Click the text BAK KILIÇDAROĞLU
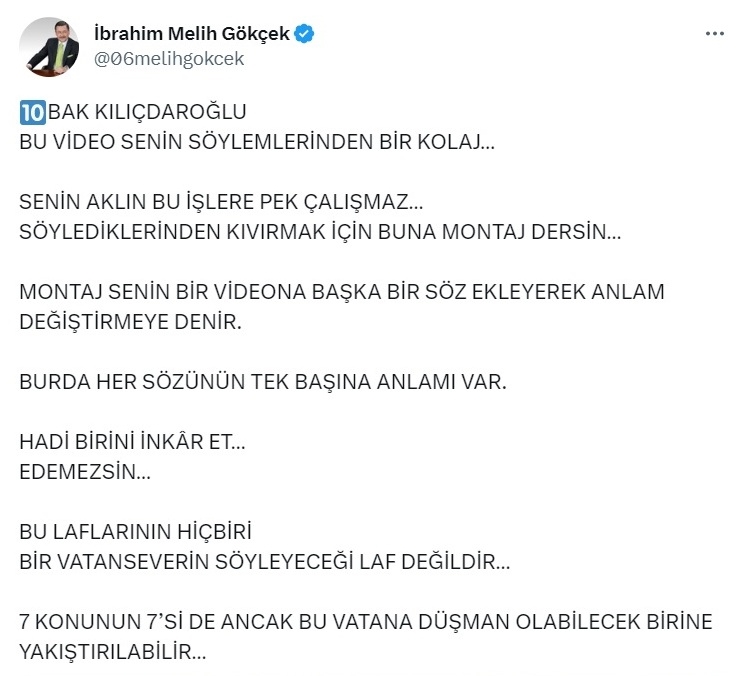 [147, 112]
